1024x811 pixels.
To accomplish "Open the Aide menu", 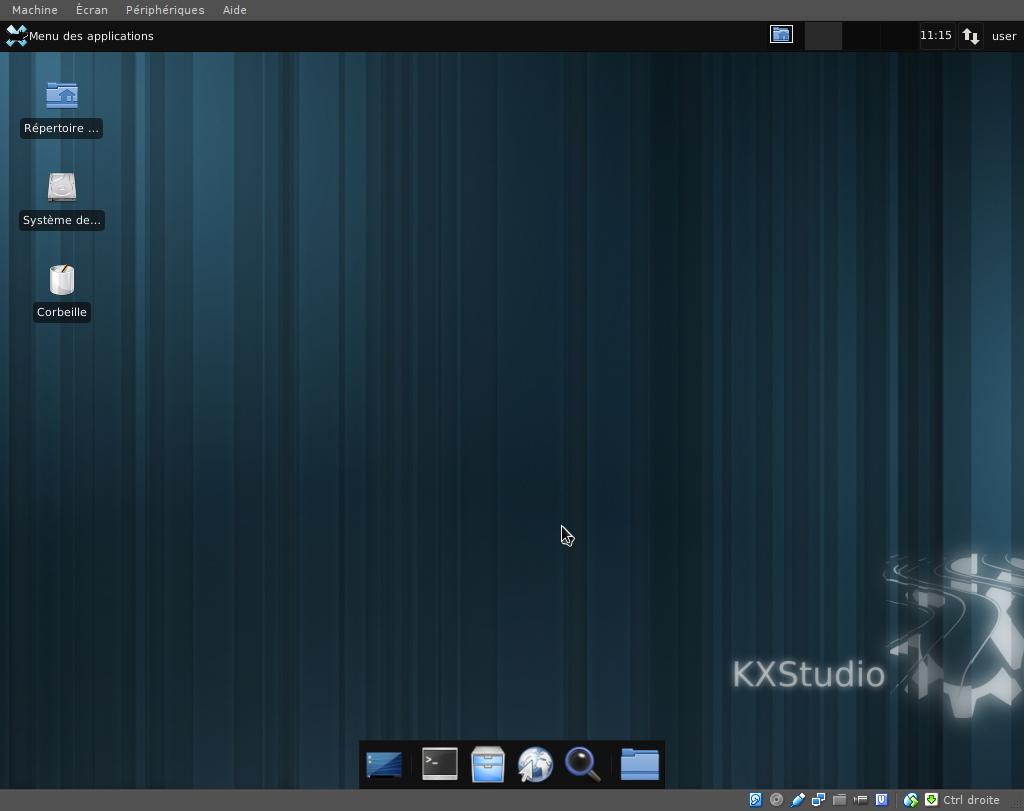I will pos(234,10).
